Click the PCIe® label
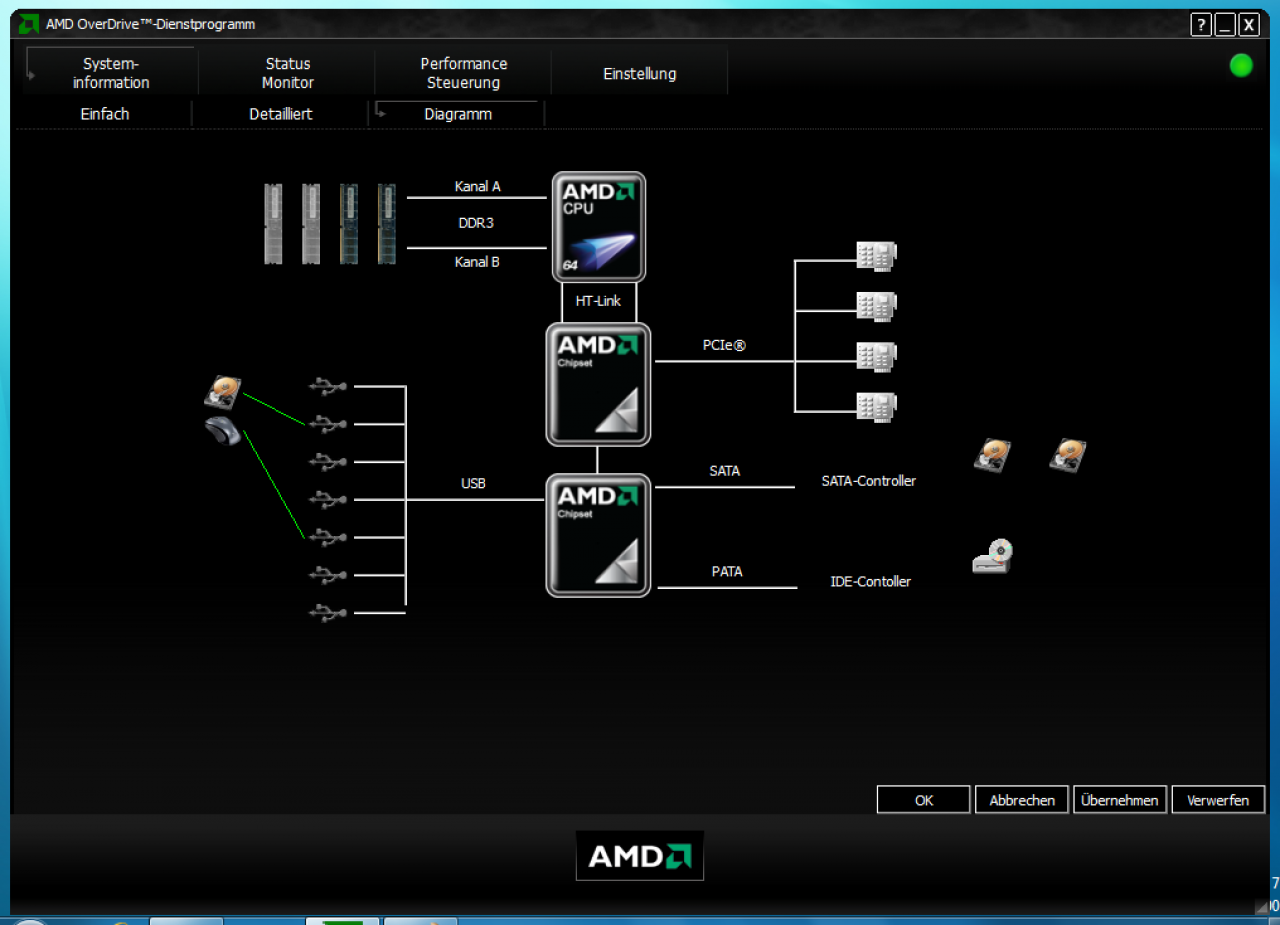Image resolution: width=1280 pixels, height=925 pixels. click(x=724, y=346)
